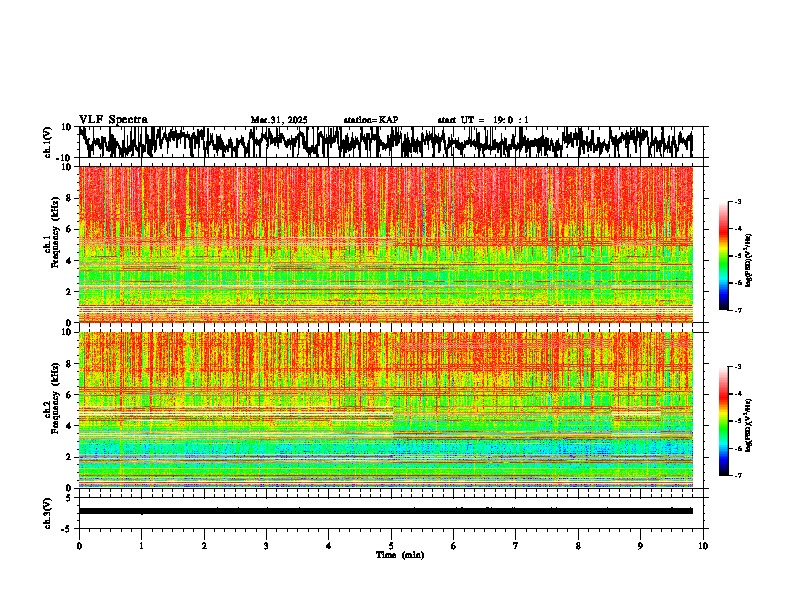Viewport: 792px width, 612px height.
Task: Click the ch.3 voltage trace
Action: click(385, 511)
